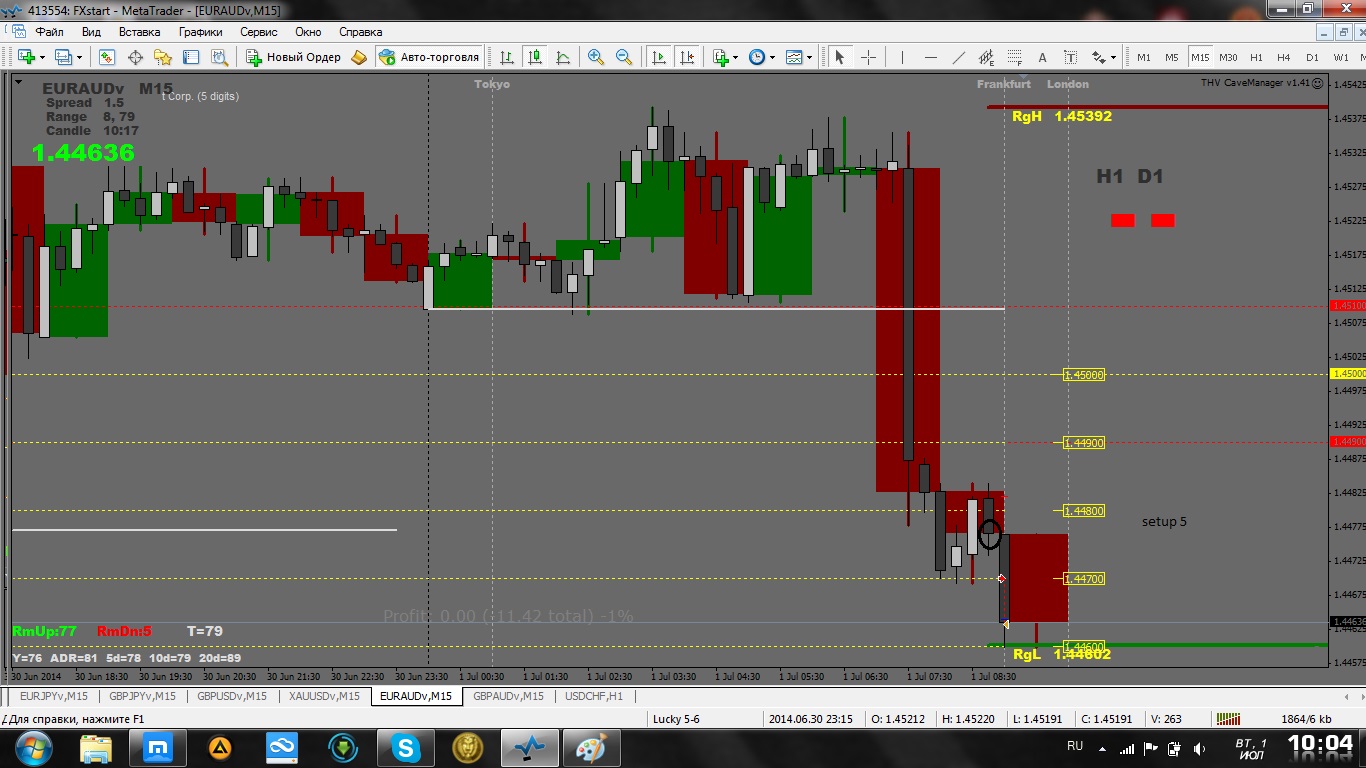This screenshot has width=1366, height=768.
Task: Open the Сервис menu
Action: click(x=258, y=32)
